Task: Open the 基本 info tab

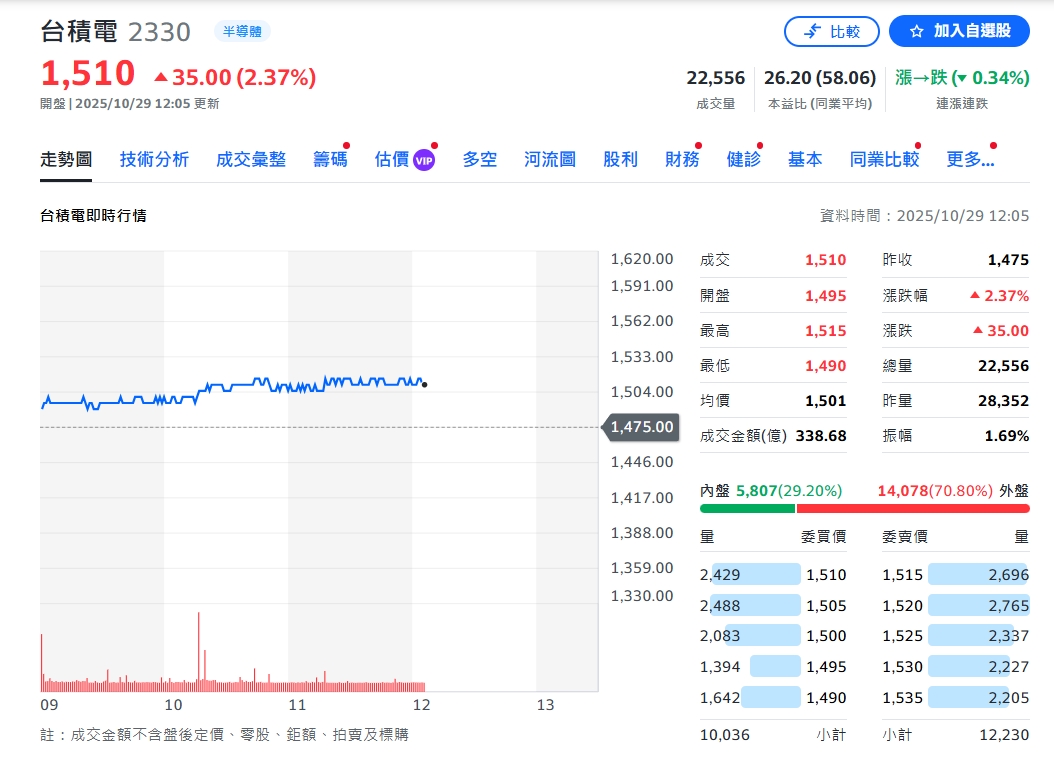Action: point(805,159)
